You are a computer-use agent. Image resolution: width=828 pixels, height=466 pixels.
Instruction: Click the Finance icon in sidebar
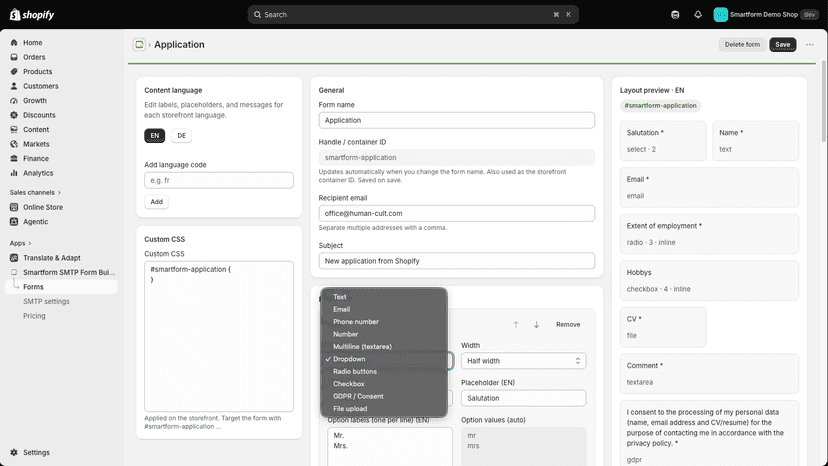[x=14, y=159]
